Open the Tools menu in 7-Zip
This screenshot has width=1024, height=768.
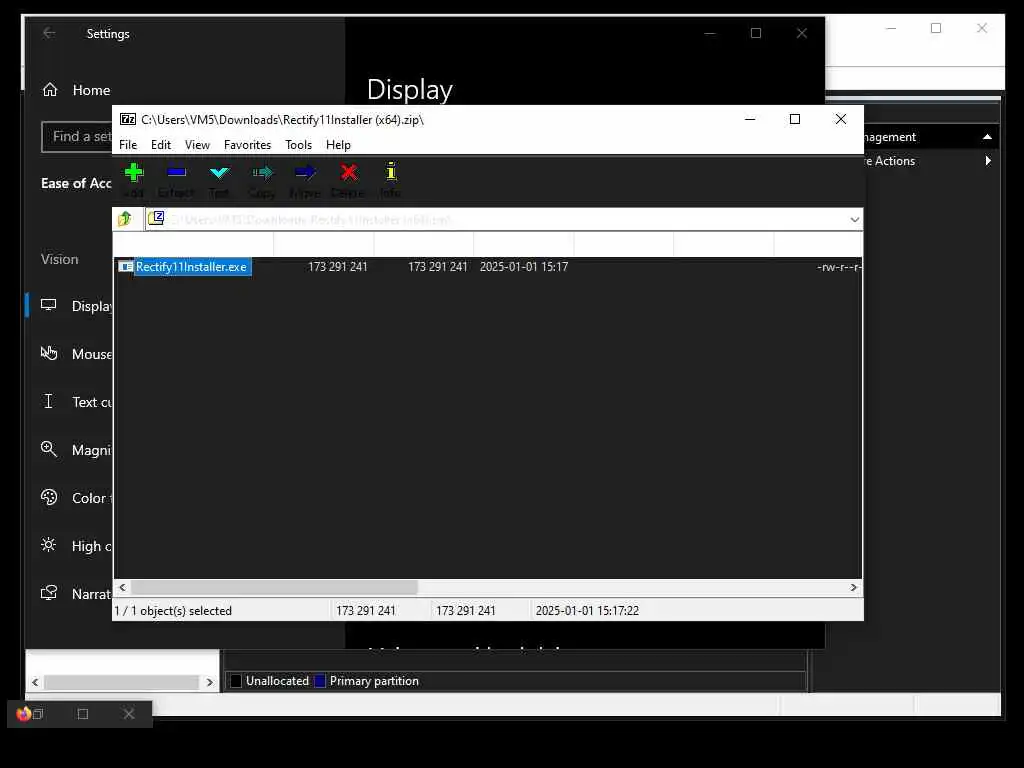(298, 145)
